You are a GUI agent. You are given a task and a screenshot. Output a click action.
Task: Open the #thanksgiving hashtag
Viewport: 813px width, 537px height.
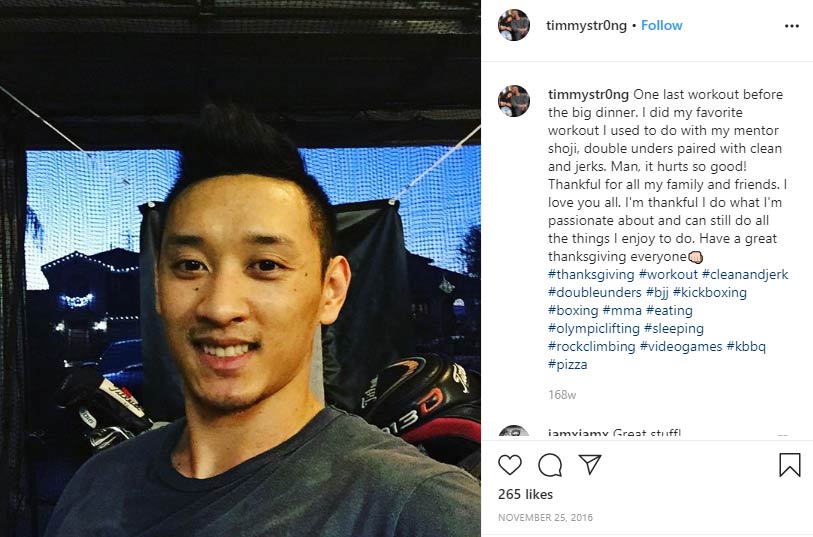[x=591, y=275]
